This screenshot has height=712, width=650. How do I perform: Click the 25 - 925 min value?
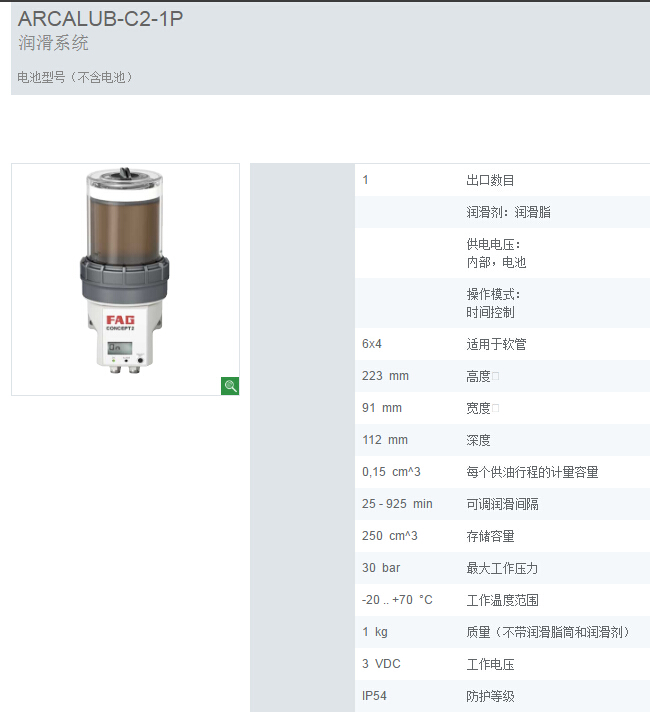coord(397,504)
